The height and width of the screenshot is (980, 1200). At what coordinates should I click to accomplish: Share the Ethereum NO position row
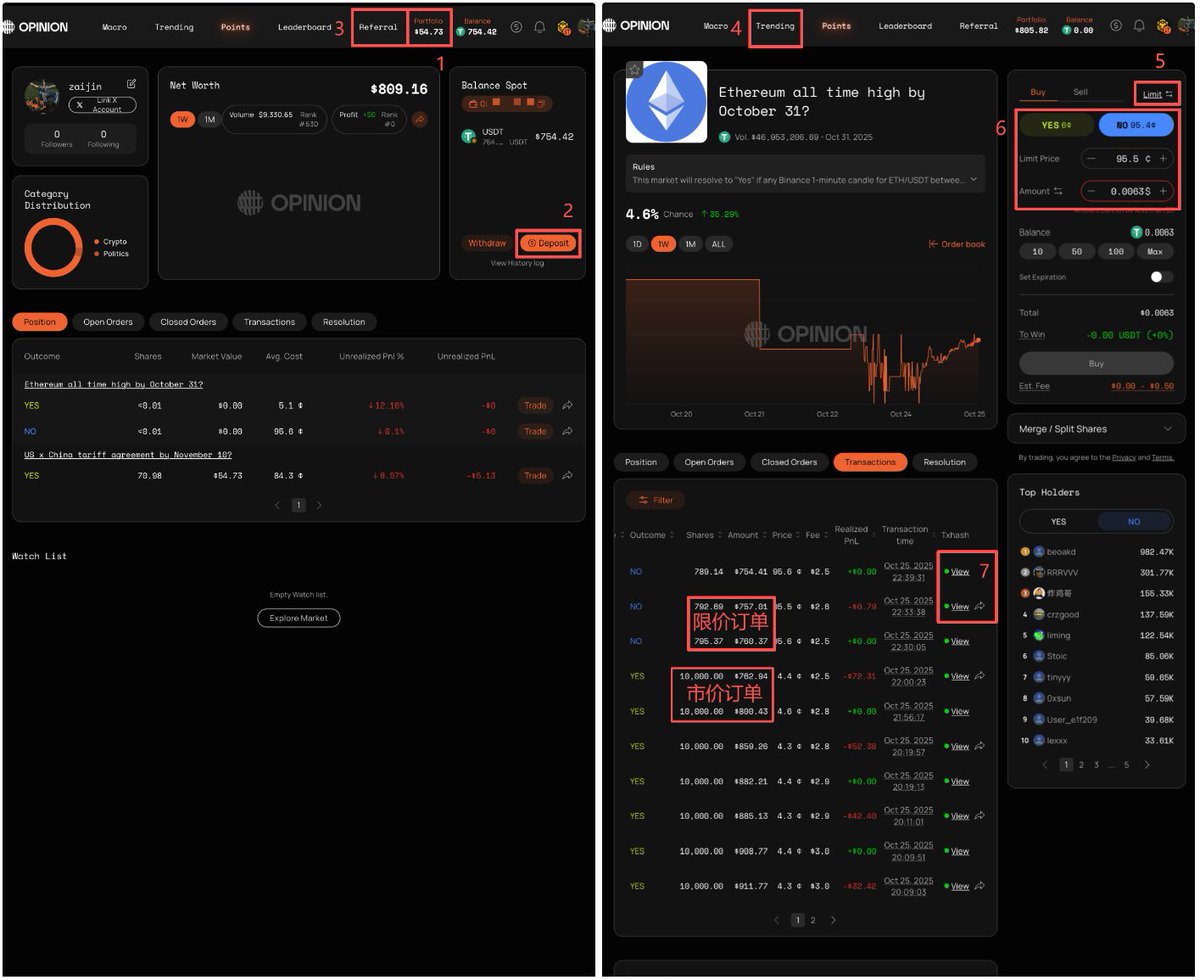point(567,431)
